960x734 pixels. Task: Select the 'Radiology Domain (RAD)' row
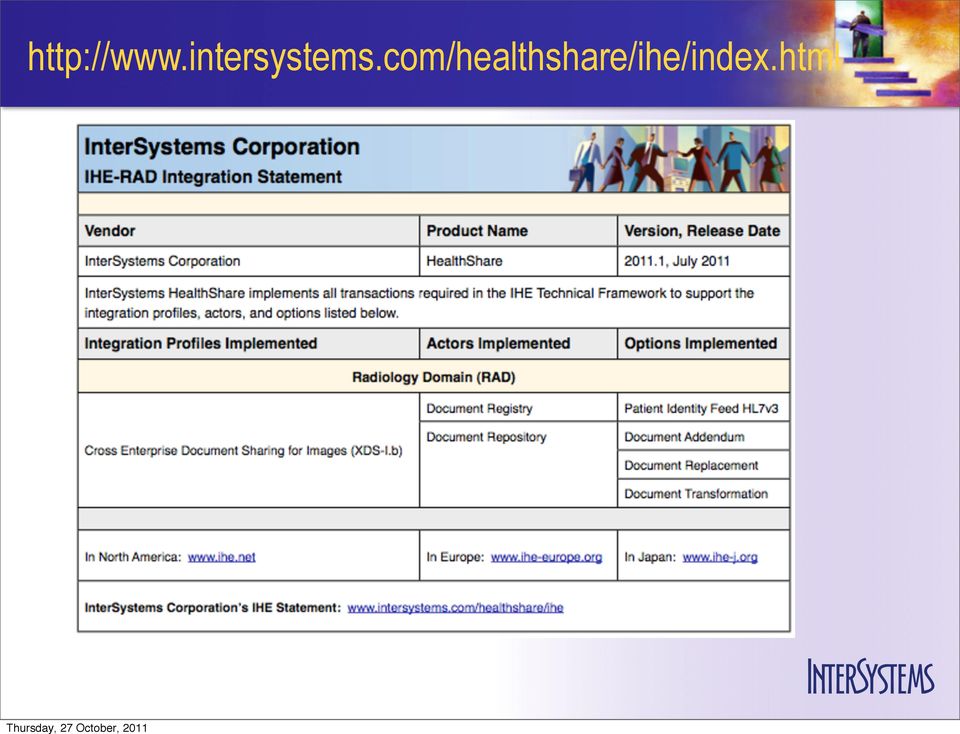(433, 376)
